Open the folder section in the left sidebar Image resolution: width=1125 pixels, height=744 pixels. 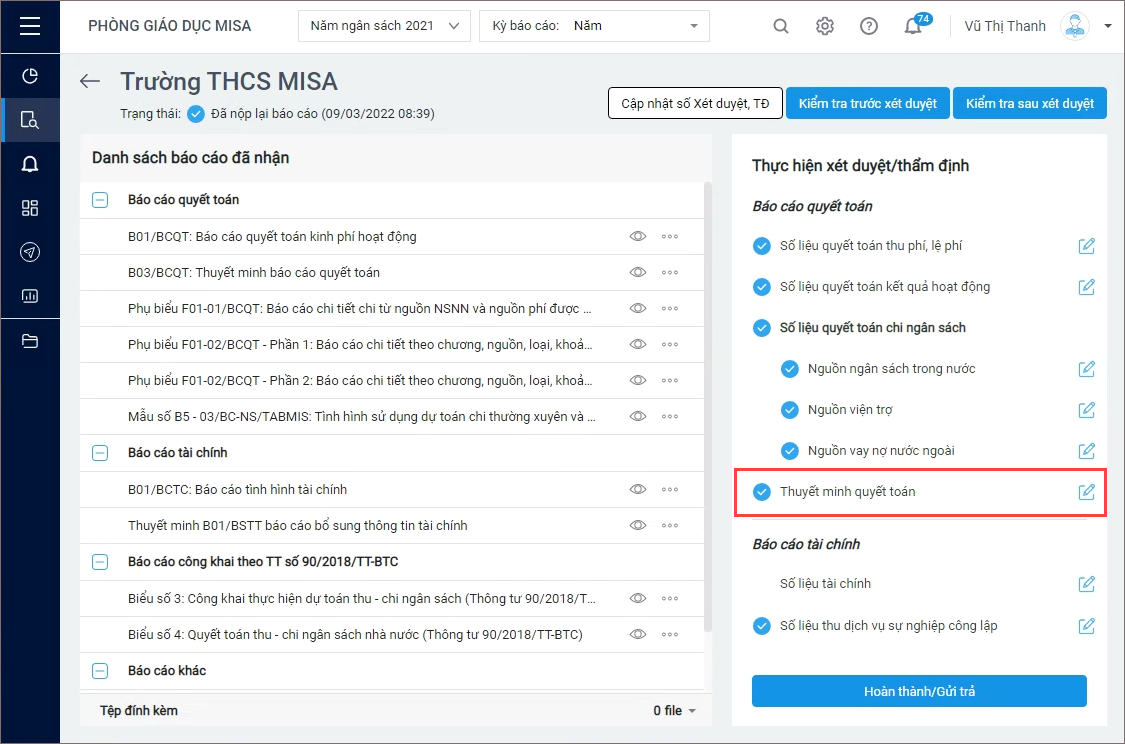click(29, 341)
